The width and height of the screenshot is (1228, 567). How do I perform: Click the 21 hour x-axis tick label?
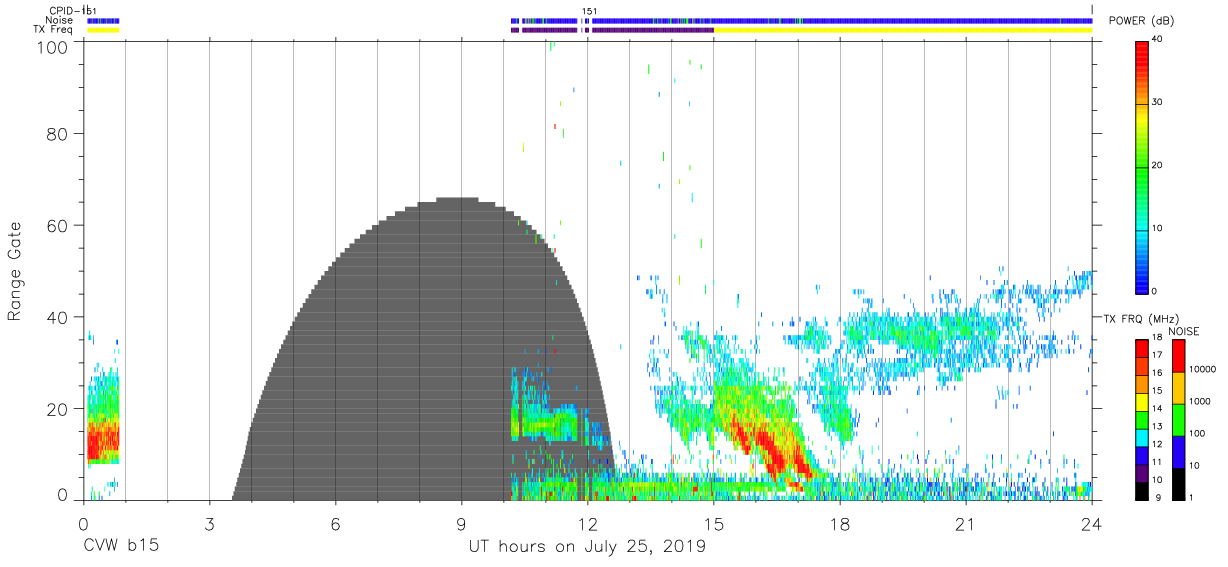(966, 524)
